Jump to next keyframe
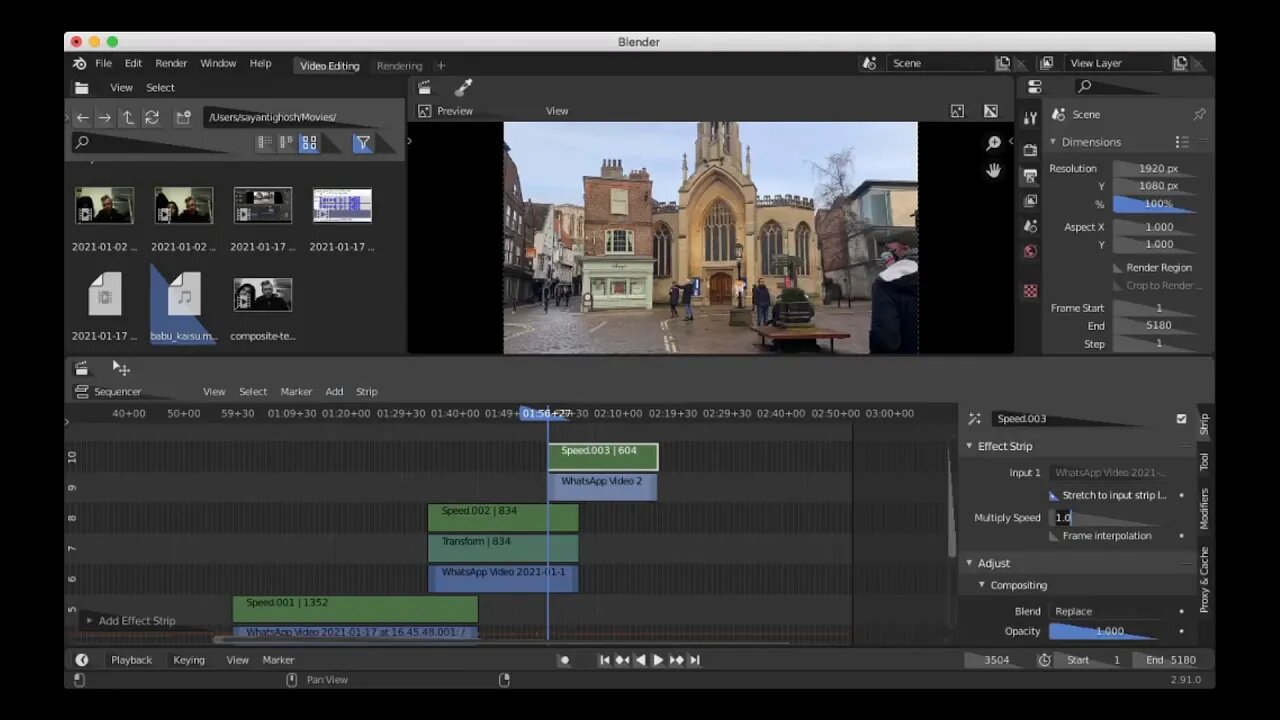 coord(676,660)
